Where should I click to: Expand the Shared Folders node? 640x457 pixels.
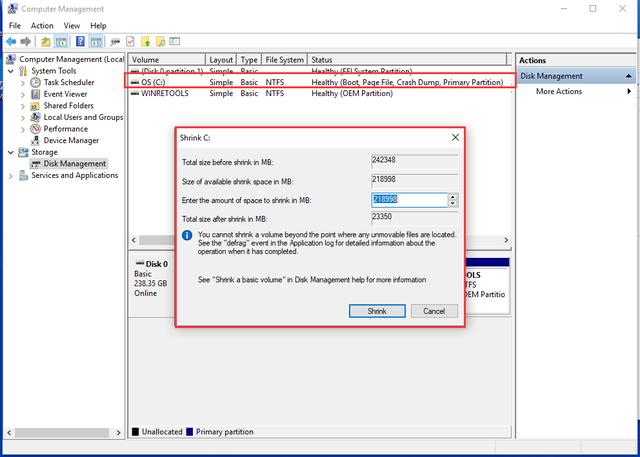coord(23,106)
